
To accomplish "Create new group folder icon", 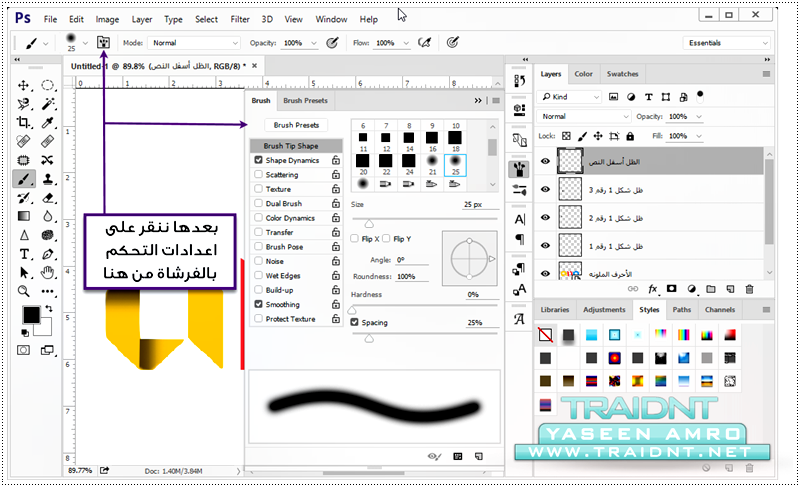I will (711, 289).
